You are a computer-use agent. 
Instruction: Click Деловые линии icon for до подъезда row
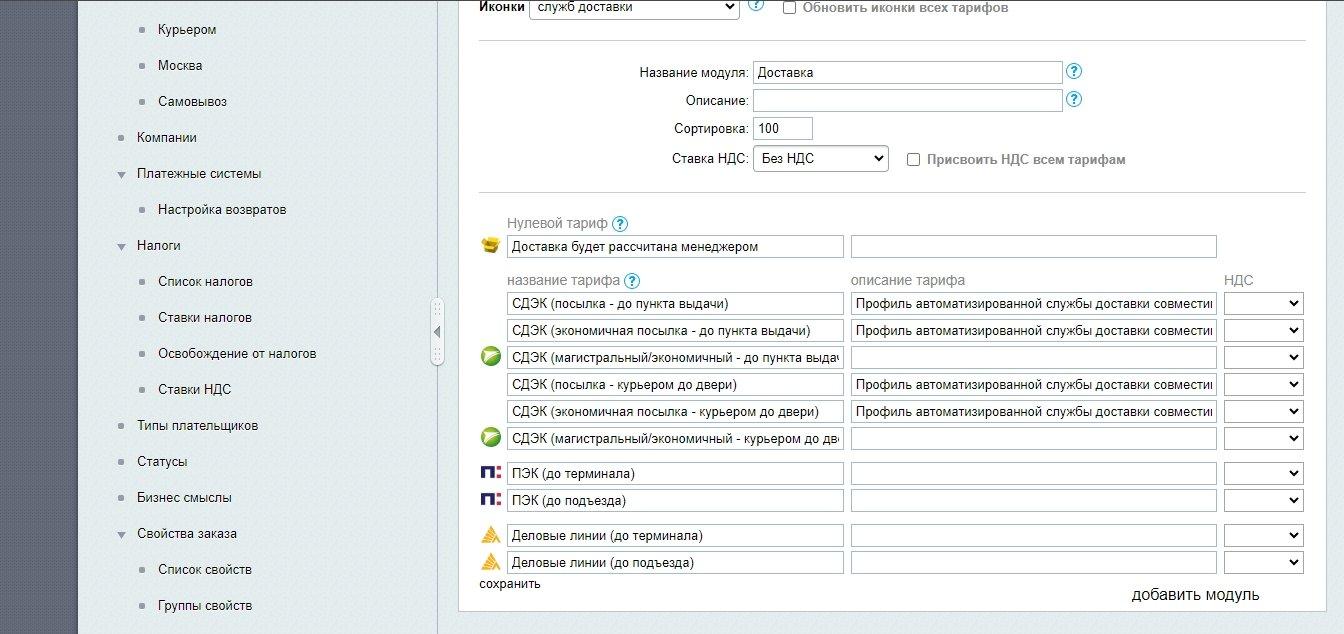[x=490, y=562]
